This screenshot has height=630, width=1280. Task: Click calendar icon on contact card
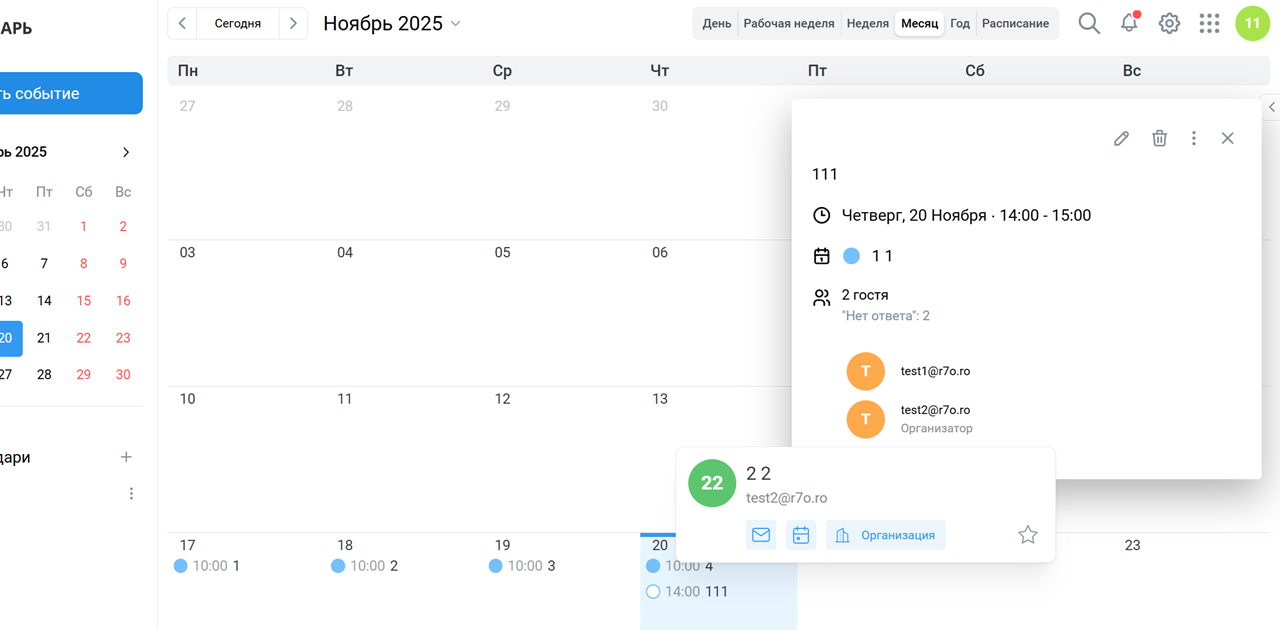click(x=801, y=535)
